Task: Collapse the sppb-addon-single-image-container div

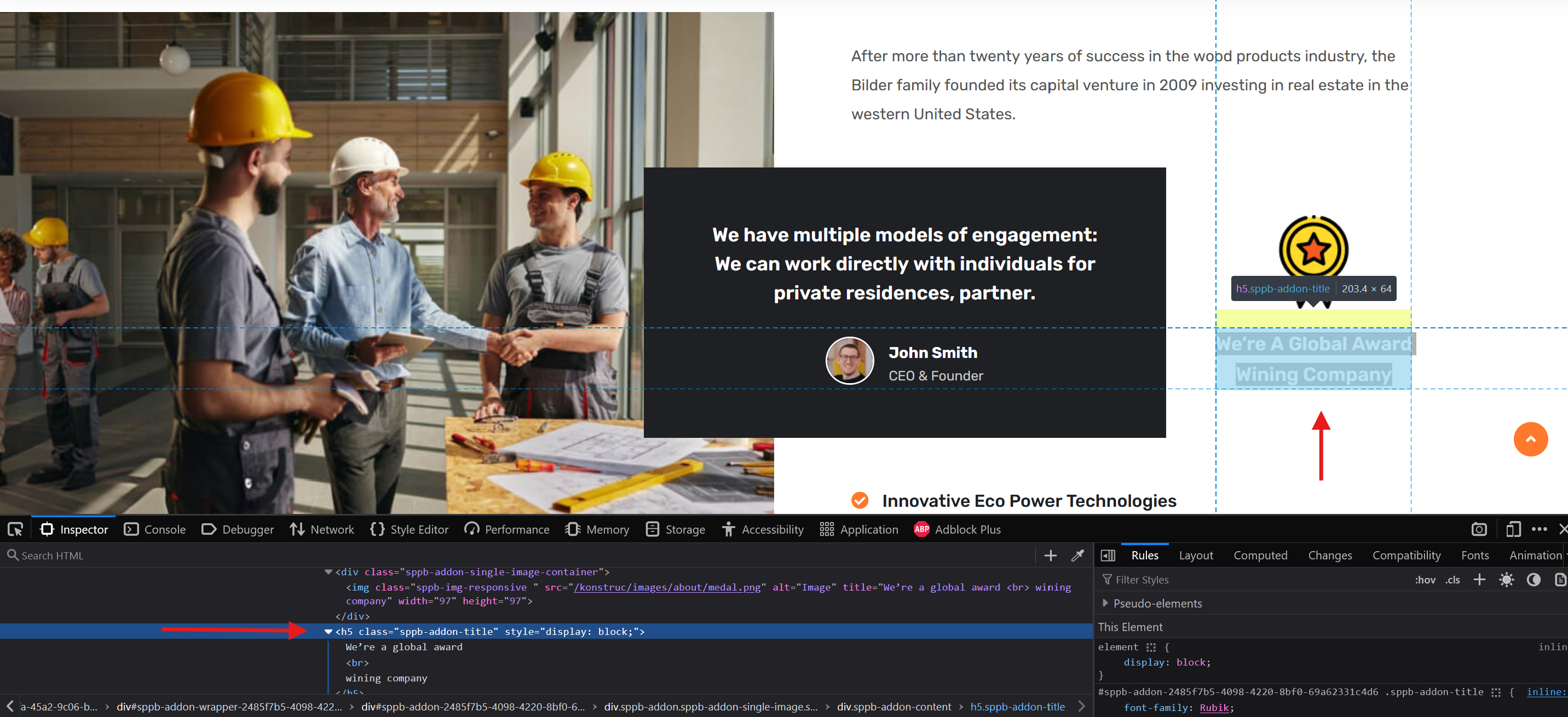Action: [x=328, y=572]
